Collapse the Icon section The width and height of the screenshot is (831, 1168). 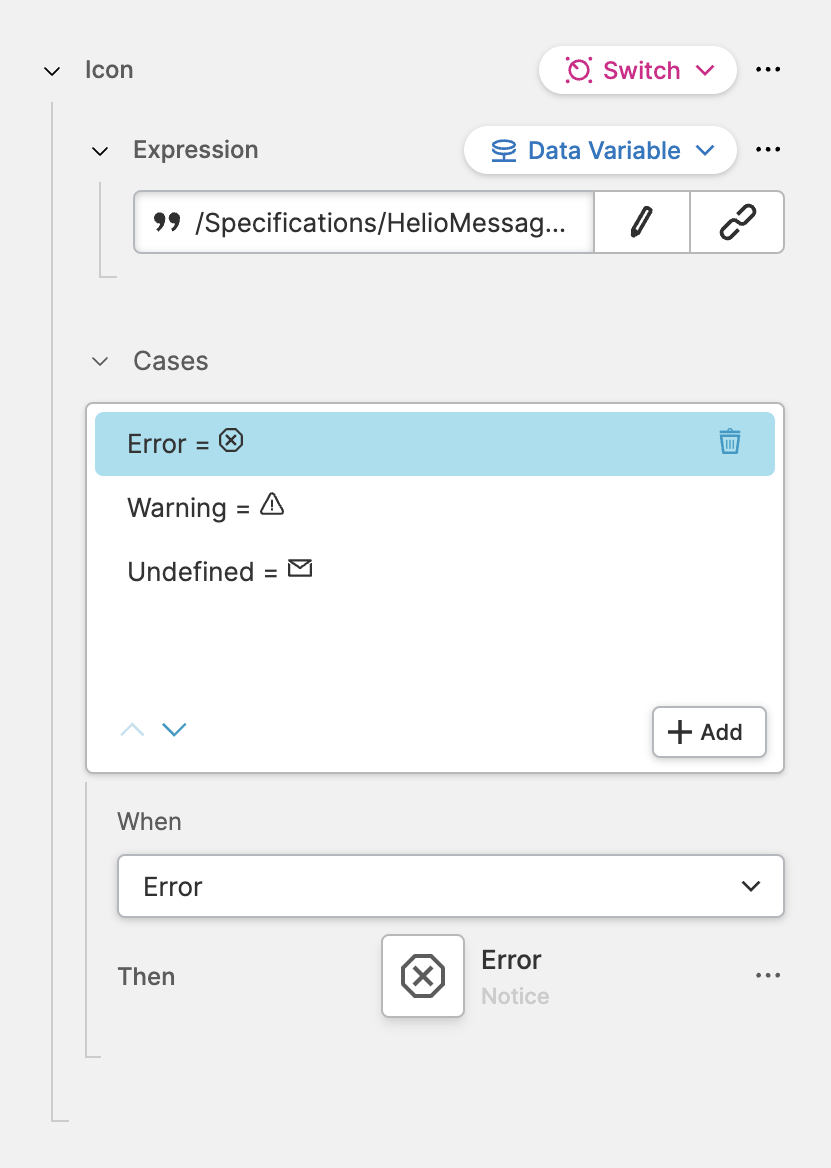click(x=53, y=71)
